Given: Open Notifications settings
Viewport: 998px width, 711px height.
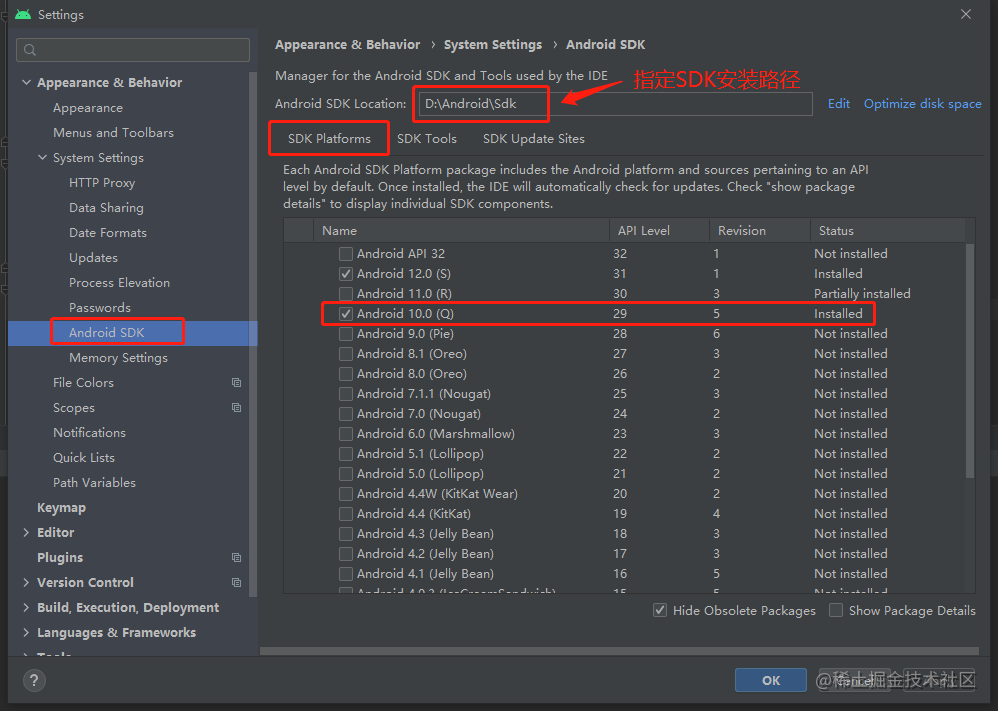Looking at the screenshot, I should point(89,433).
